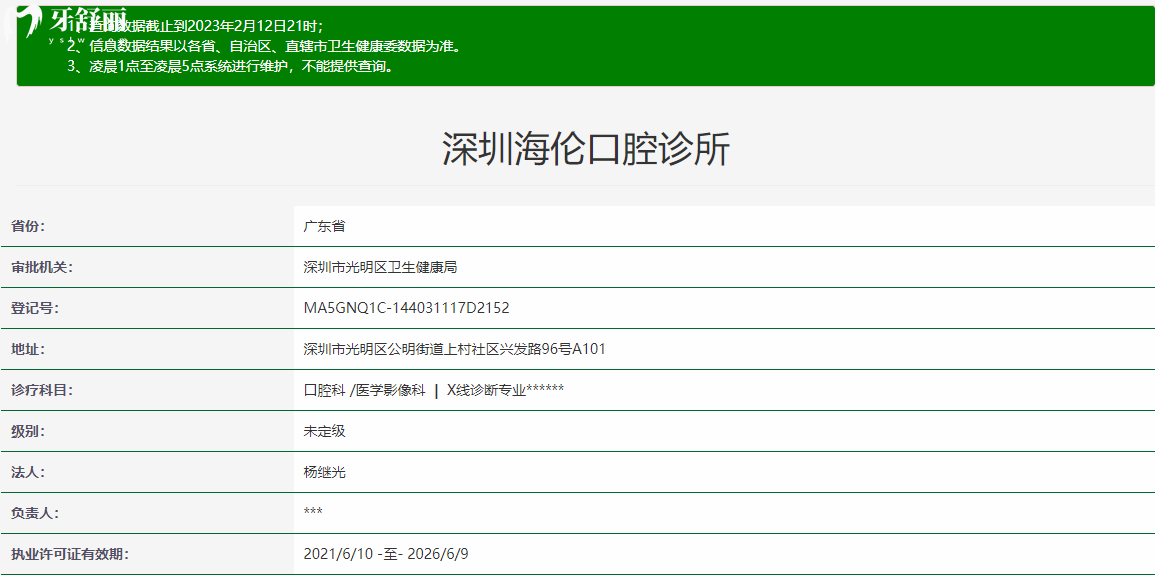Click the 级别 label
The height and width of the screenshot is (575, 1155).
coord(28,431)
